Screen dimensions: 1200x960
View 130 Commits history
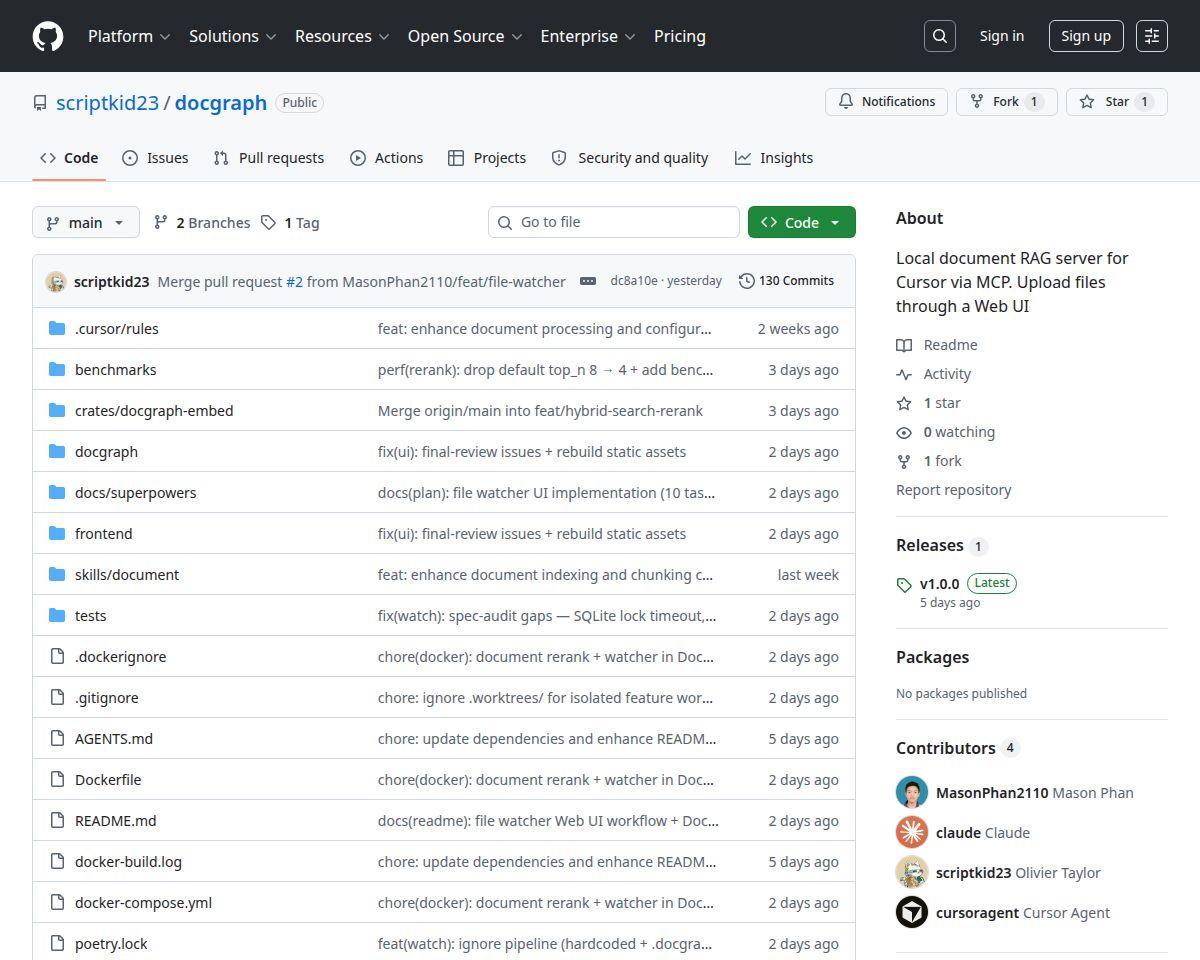tap(786, 281)
